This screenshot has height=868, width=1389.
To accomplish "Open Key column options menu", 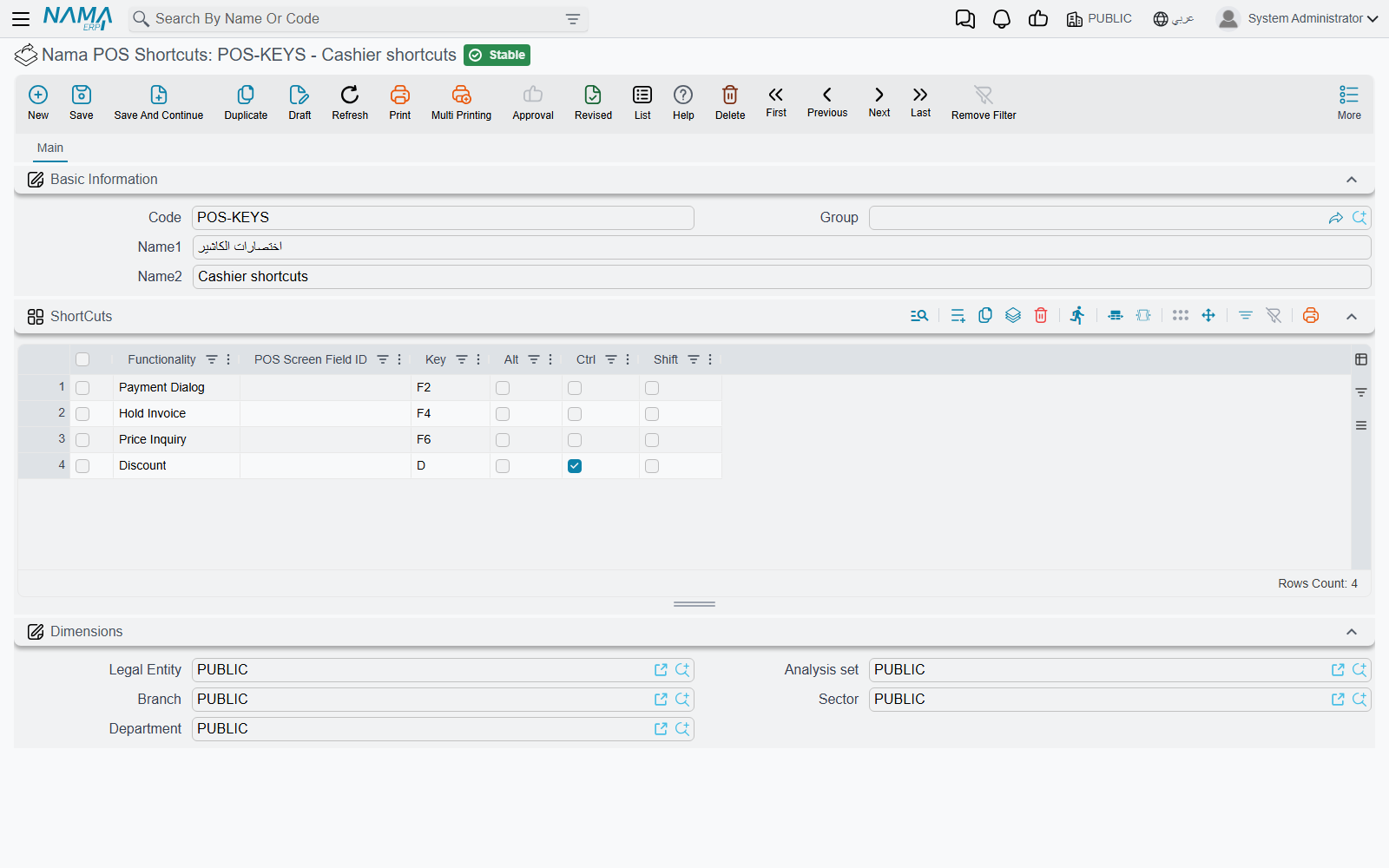I will [478, 359].
